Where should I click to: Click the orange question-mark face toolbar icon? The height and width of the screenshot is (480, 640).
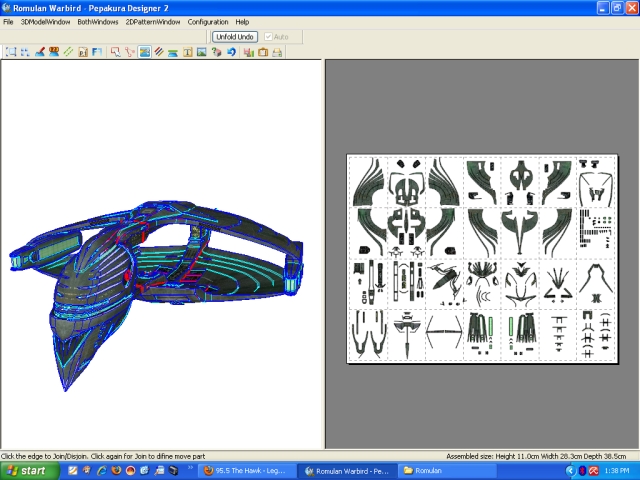[54, 52]
